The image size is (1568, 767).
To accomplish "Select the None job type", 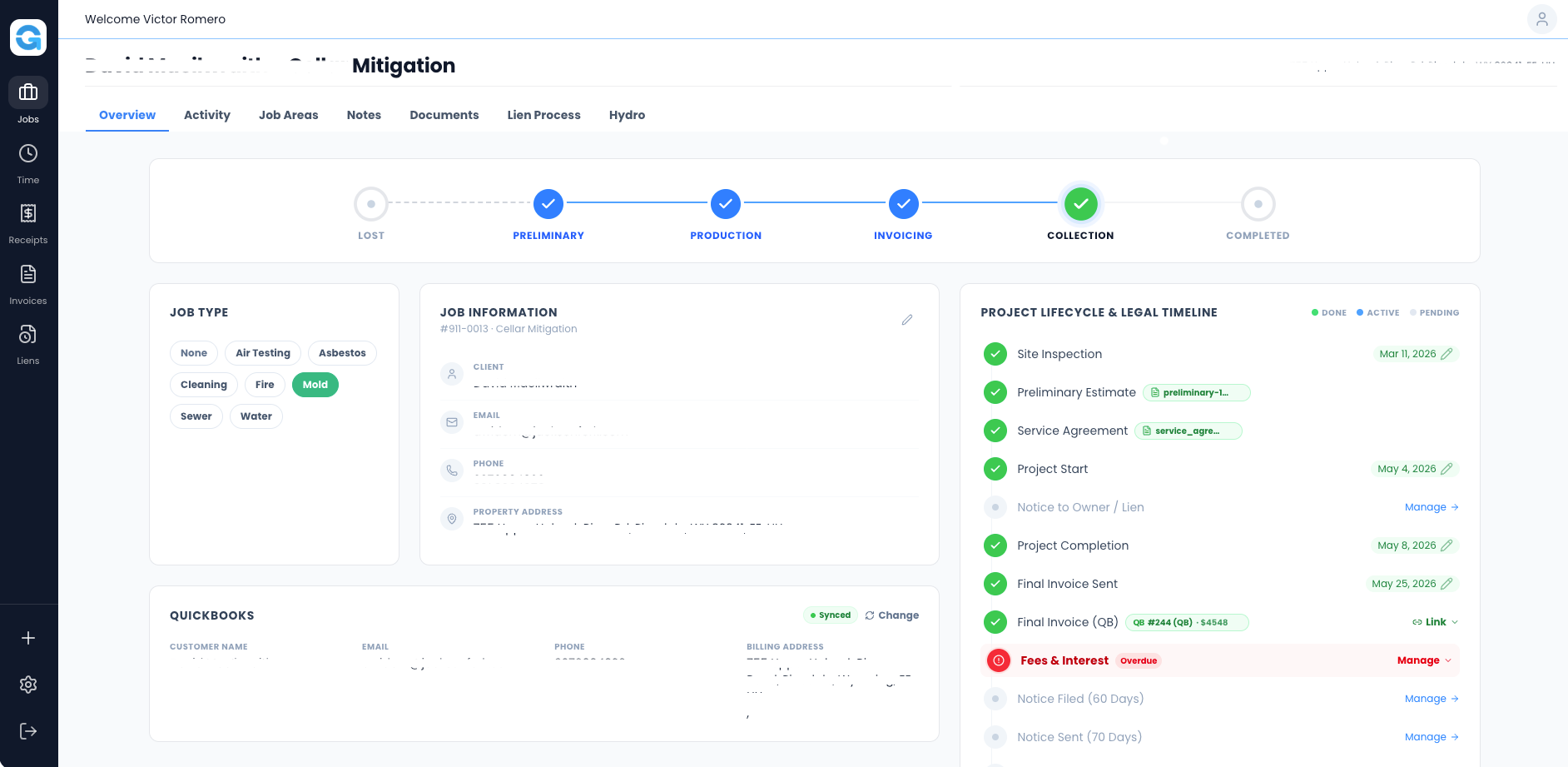I will pos(194,353).
